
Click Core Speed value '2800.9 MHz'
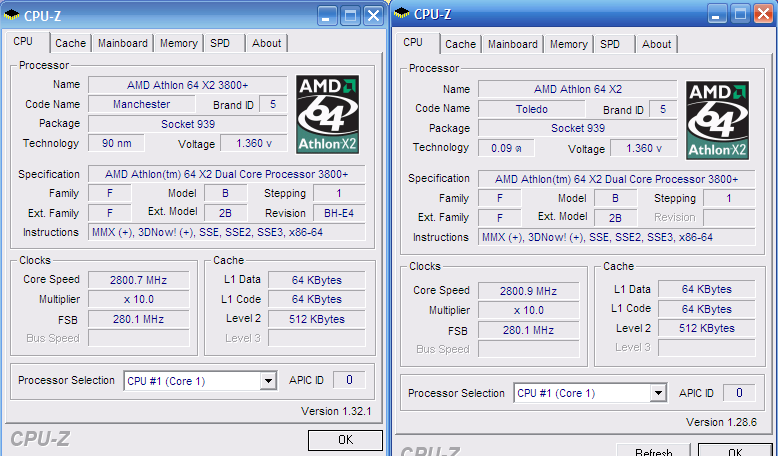pos(528,291)
